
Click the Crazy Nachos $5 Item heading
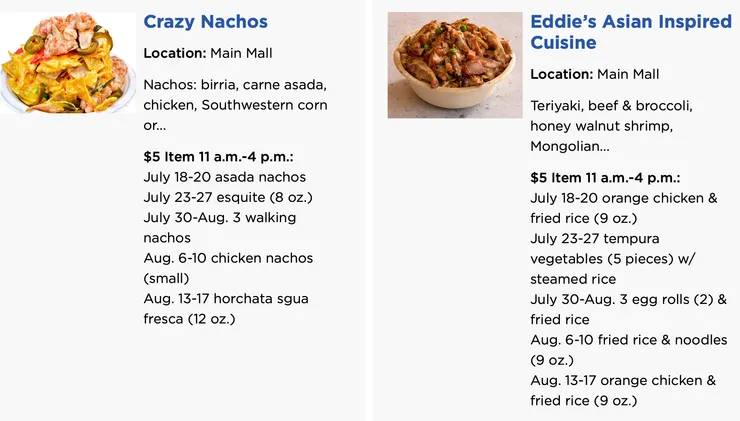click(x=218, y=157)
